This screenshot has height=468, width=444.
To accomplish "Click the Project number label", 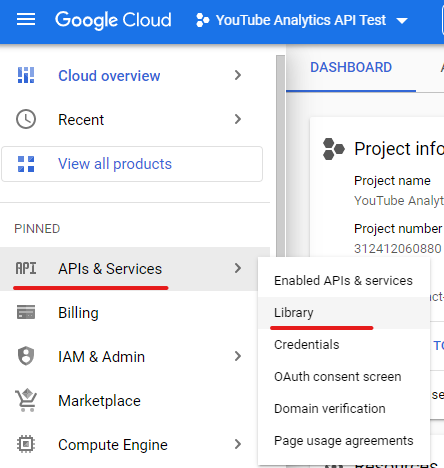I will pyautogui.click(x=398, y=229).
